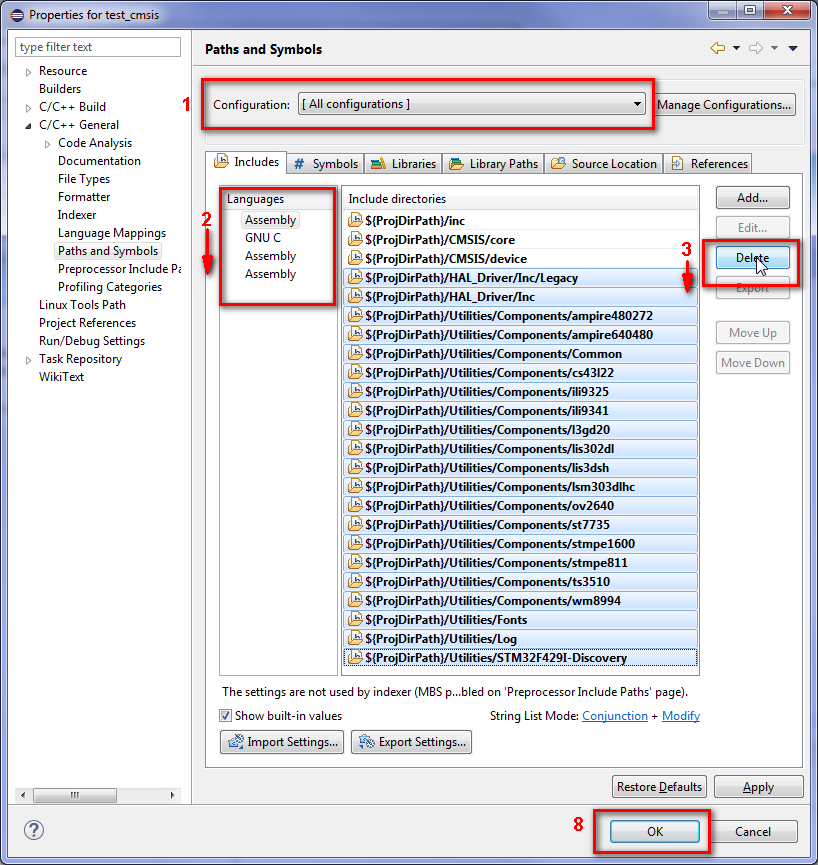818x865 pixels.
Task: Select GNU C in Languages list
Action: (263, 238)
